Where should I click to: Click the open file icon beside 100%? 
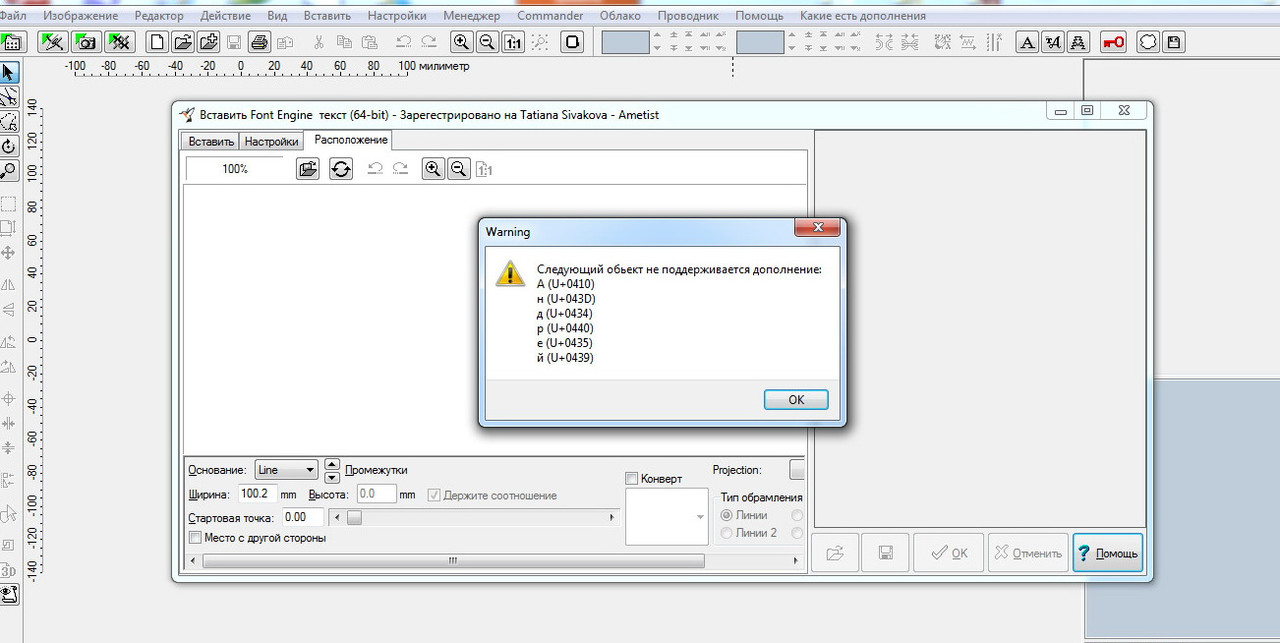[308, 169]
